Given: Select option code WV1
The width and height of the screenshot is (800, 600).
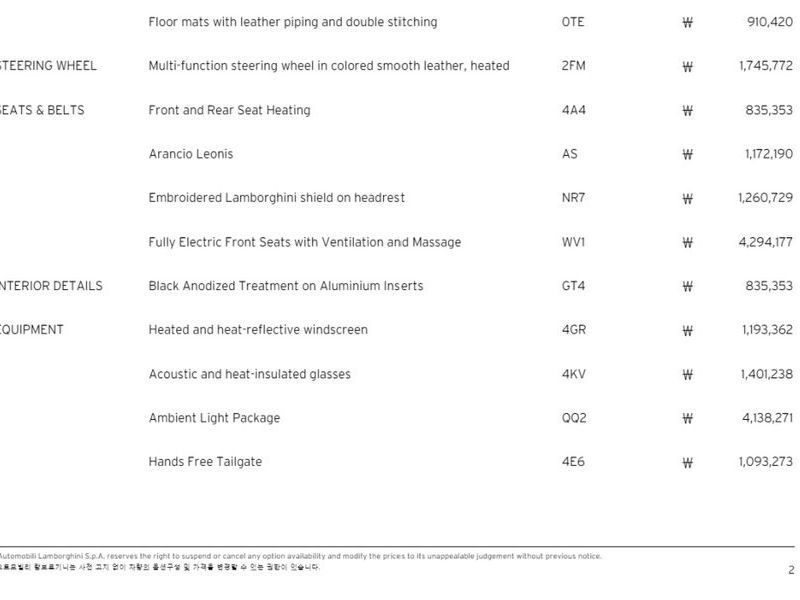Looking at the screenshot, I should (x=574, y=242).
